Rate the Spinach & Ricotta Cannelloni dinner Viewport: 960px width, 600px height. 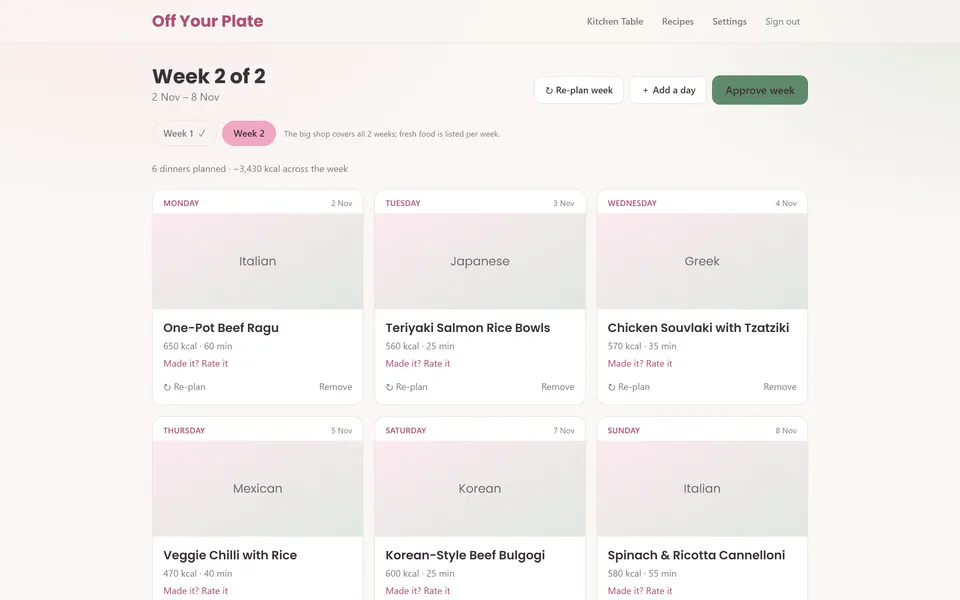(x=640, y=591)
